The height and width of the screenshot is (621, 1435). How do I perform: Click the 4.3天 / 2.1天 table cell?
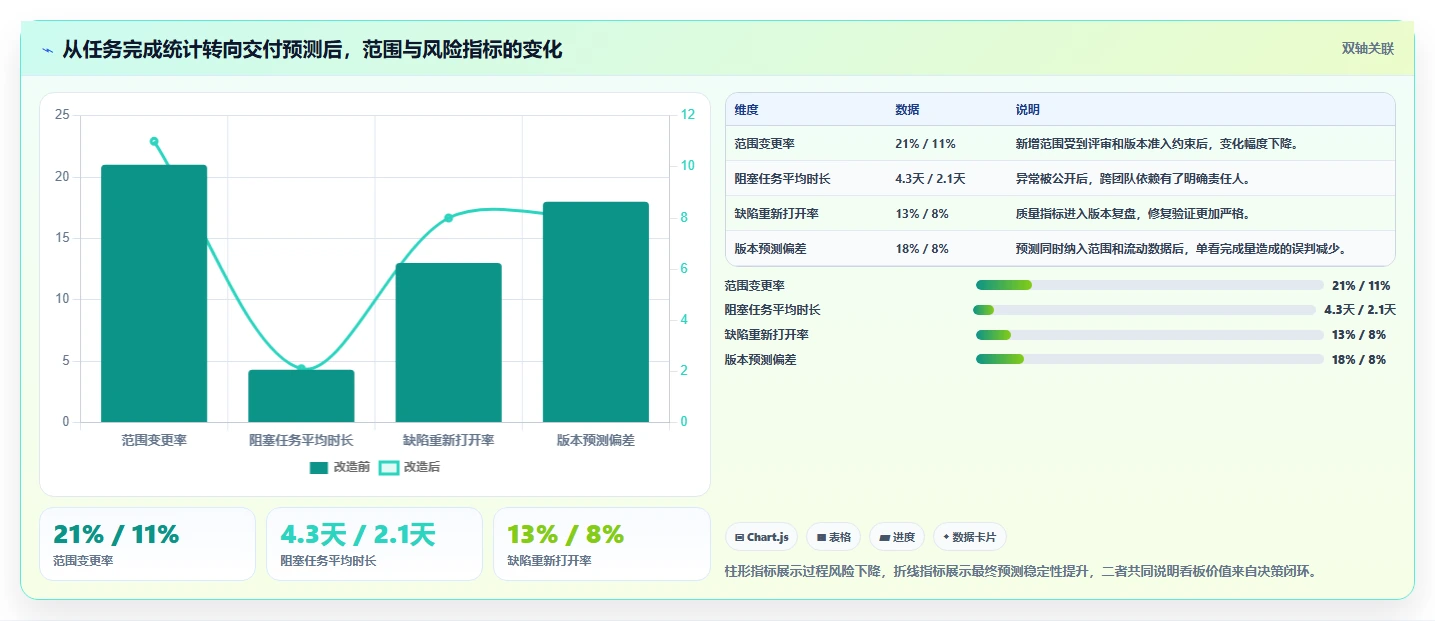pyautogui.click(x=930, y=179)
